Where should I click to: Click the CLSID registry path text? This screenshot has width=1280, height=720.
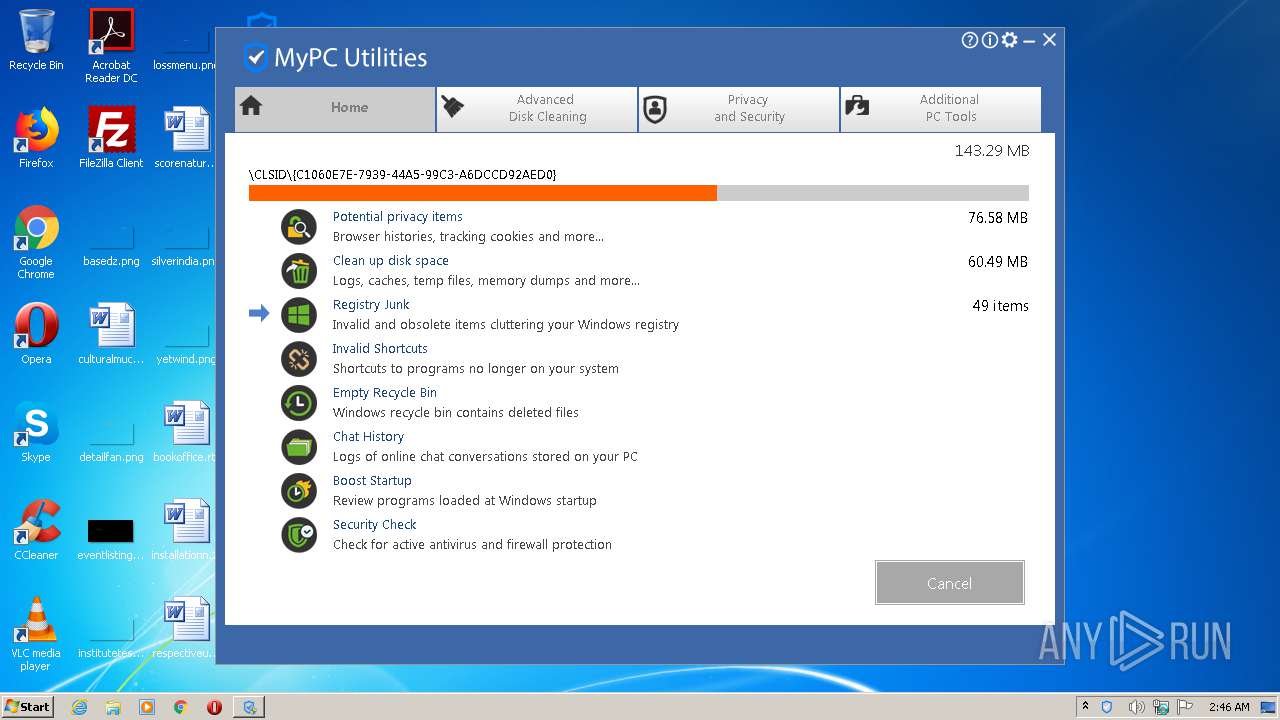[x=402, y=175]
